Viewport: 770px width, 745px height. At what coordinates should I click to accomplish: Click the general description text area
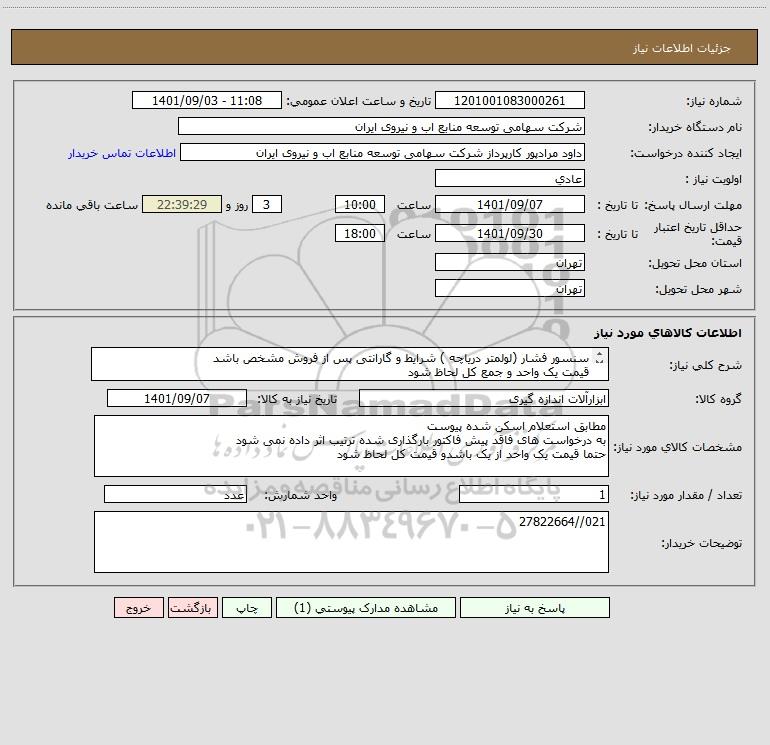point(350,364)
